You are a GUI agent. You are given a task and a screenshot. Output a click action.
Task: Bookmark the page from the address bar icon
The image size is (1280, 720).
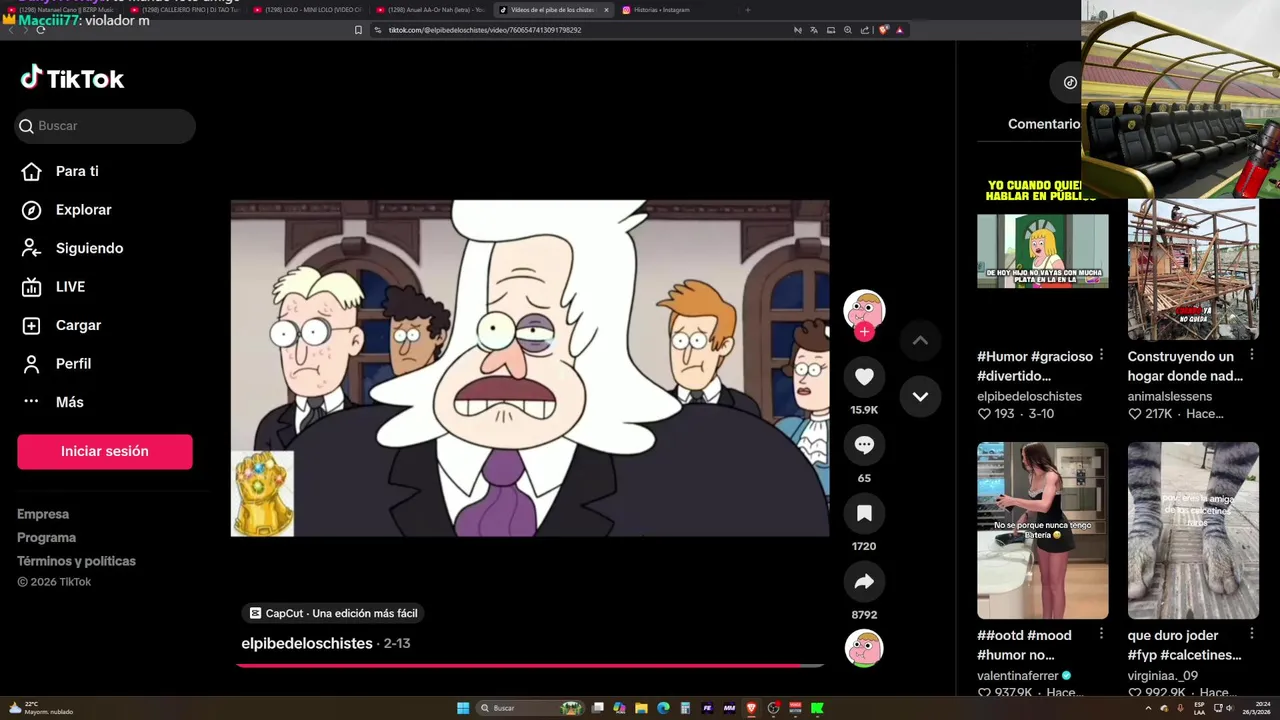click(x=358, y=30)
